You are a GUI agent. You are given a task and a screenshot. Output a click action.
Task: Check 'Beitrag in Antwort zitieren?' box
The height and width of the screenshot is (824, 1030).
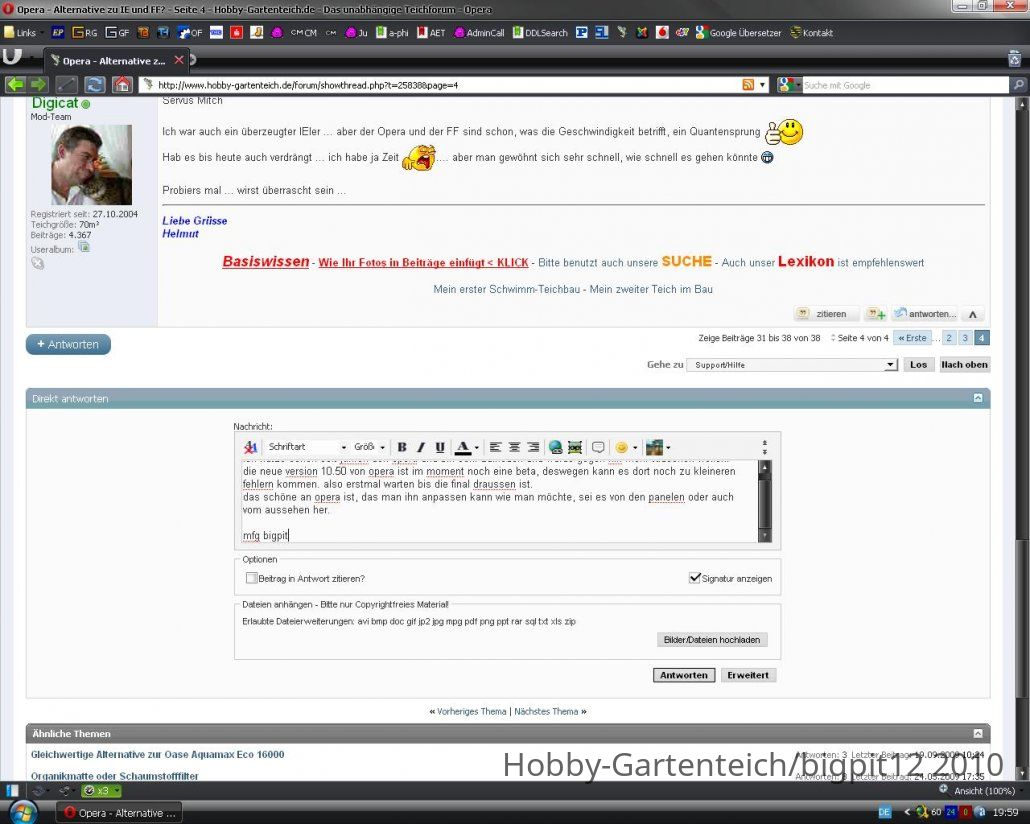(x=251, y=578)
